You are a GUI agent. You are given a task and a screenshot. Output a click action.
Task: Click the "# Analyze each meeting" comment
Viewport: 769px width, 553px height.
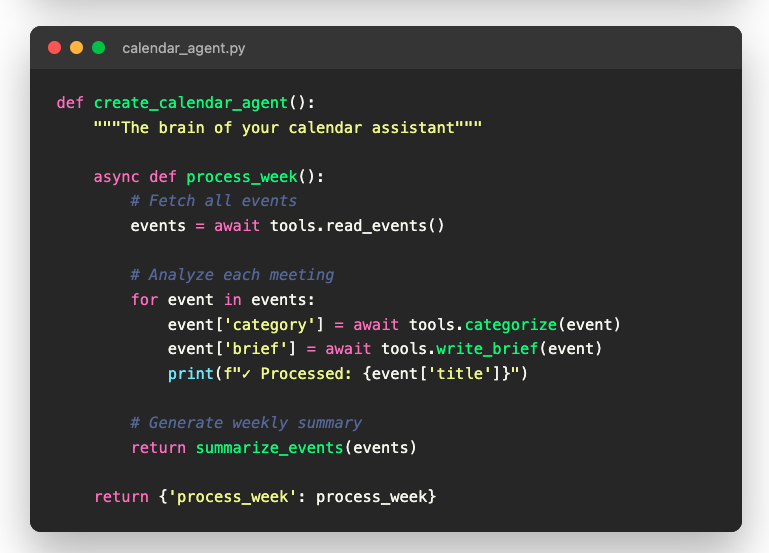pos(232,275)
